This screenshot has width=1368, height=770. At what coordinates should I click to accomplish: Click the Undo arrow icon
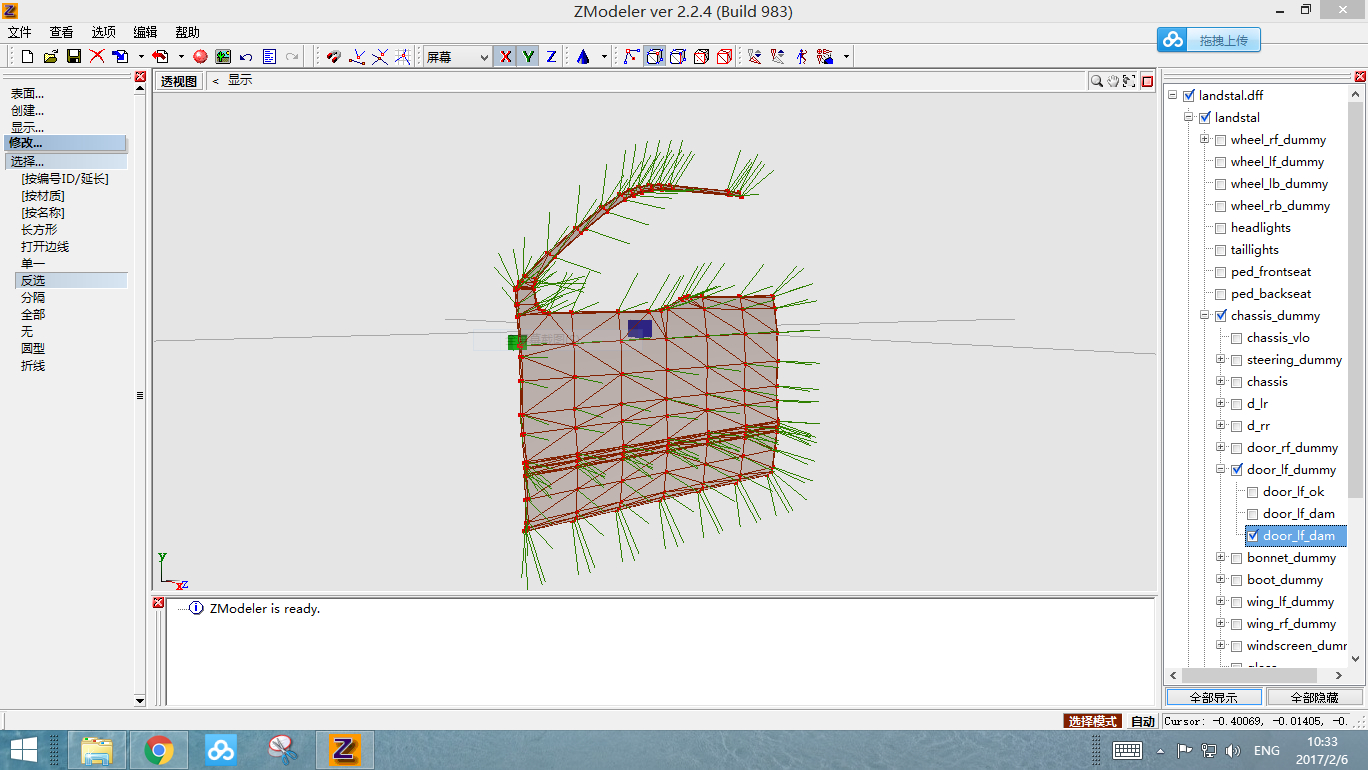point(246,57)
